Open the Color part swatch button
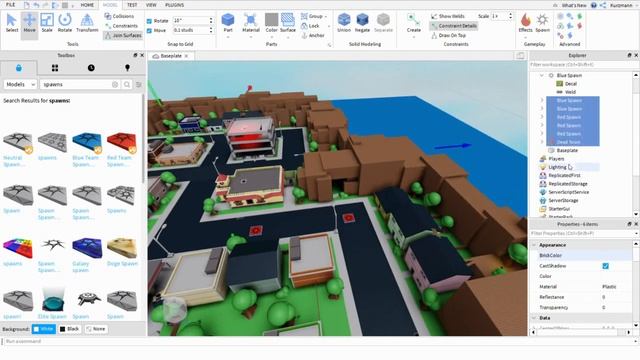640x360 pixels. coord(271,23)
